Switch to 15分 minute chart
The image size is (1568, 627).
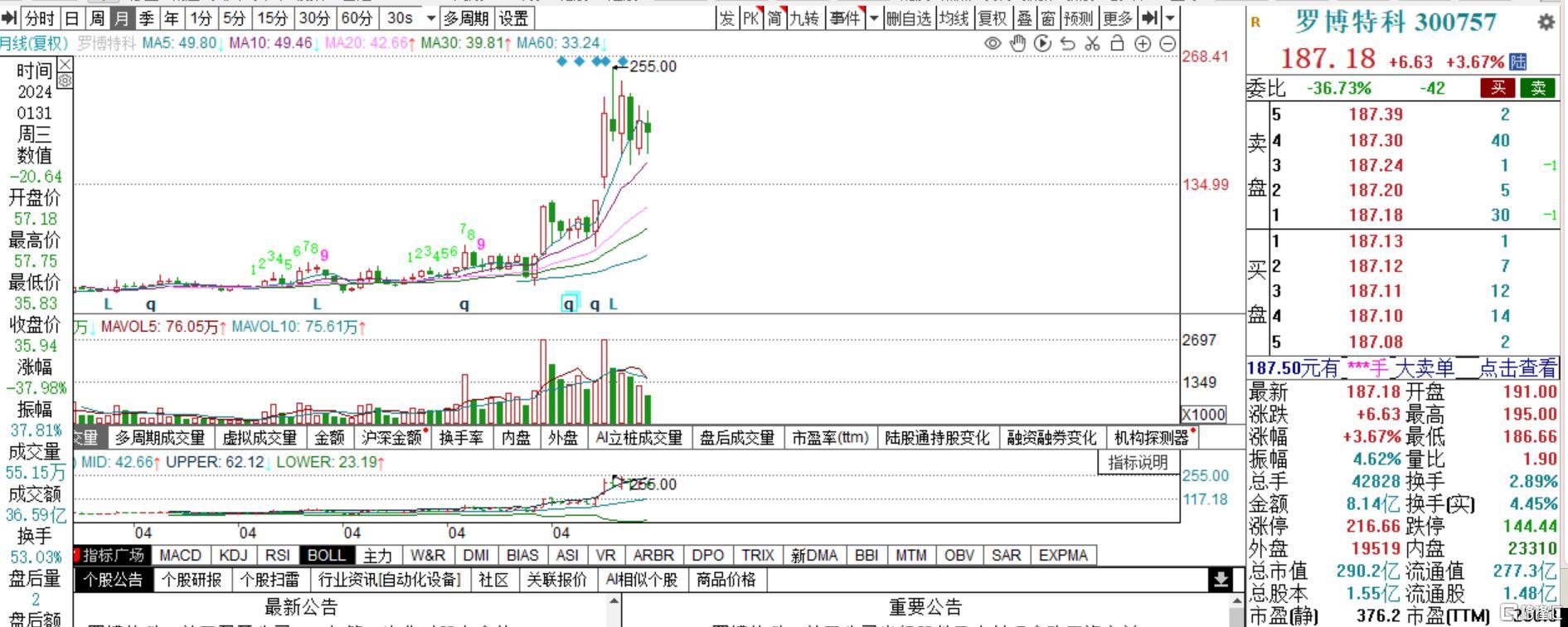(272, 17)
